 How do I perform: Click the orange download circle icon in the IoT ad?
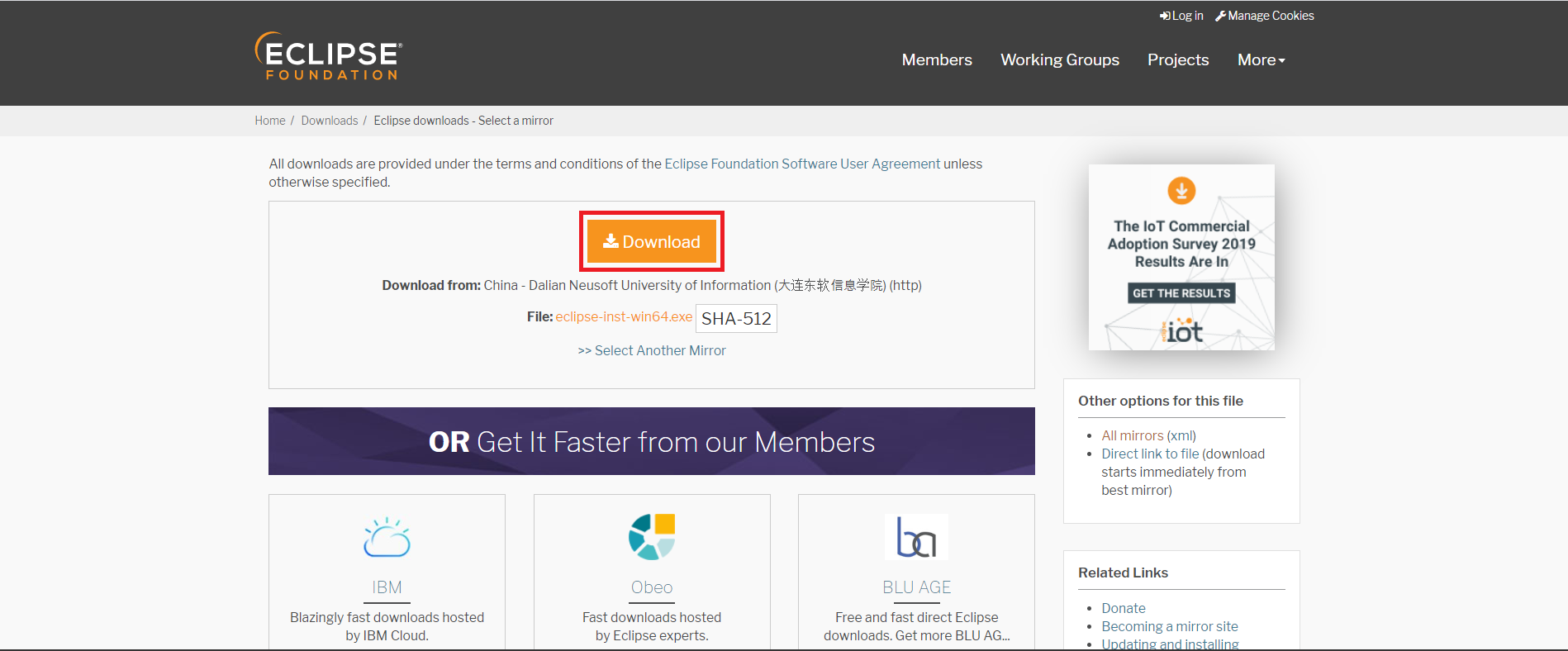(x=1181, y=191)
